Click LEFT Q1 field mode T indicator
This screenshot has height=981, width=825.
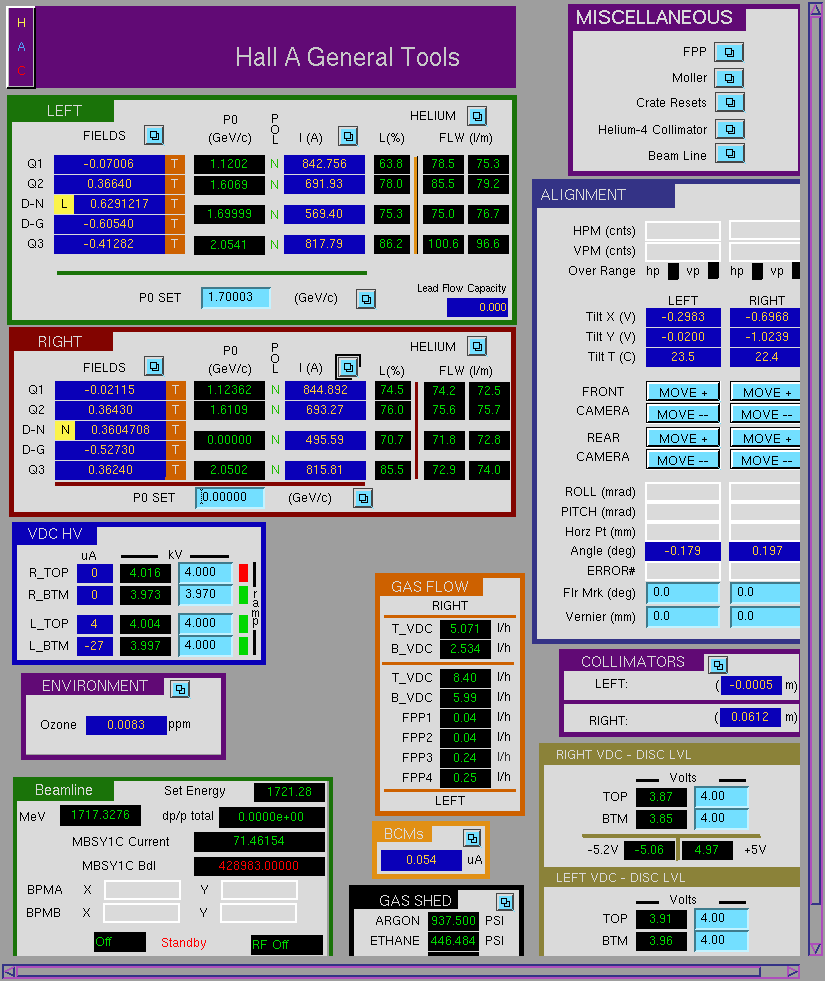tap(175, 164)
